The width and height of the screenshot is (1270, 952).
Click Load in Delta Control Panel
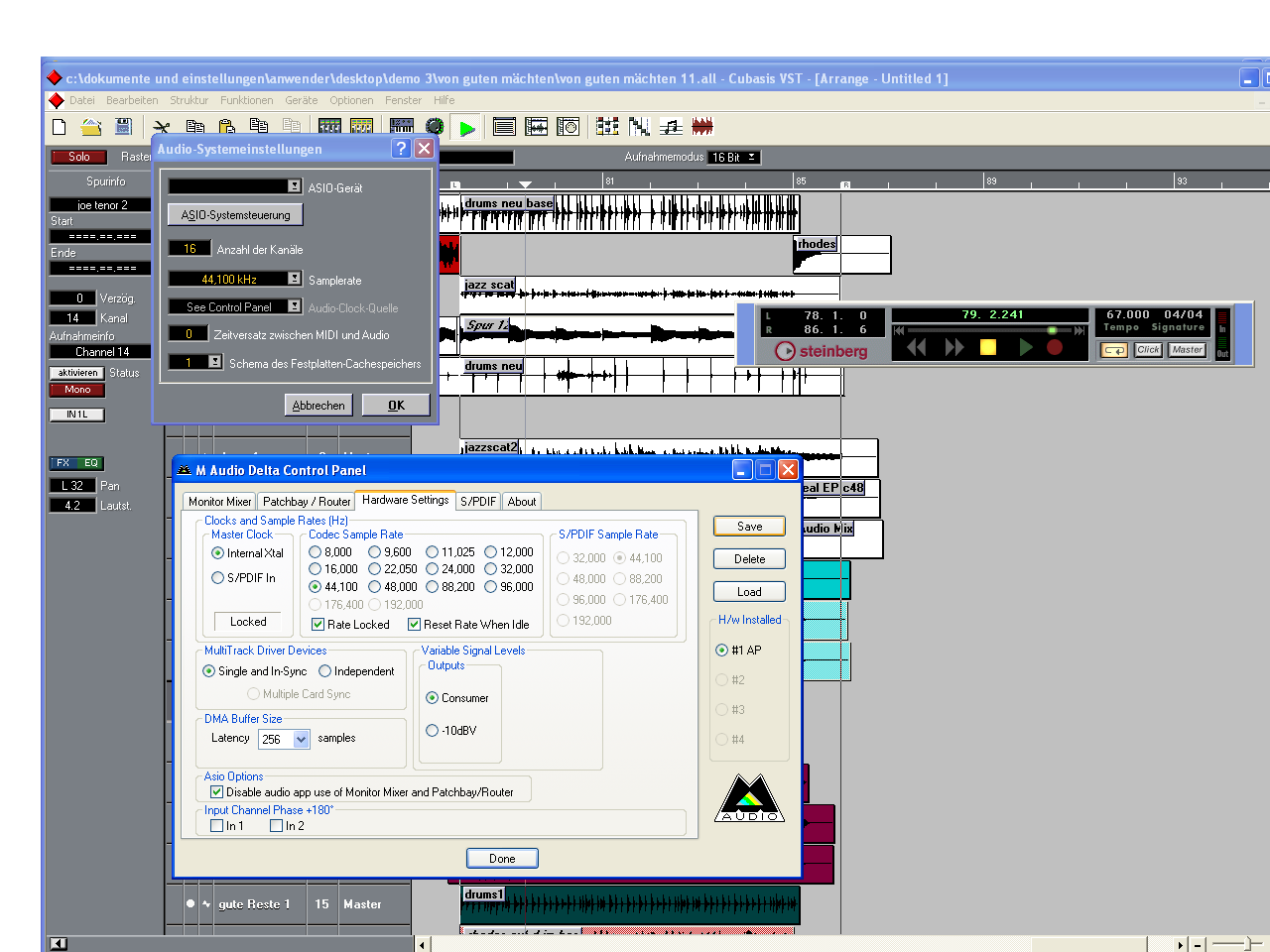tap(749, 592)
